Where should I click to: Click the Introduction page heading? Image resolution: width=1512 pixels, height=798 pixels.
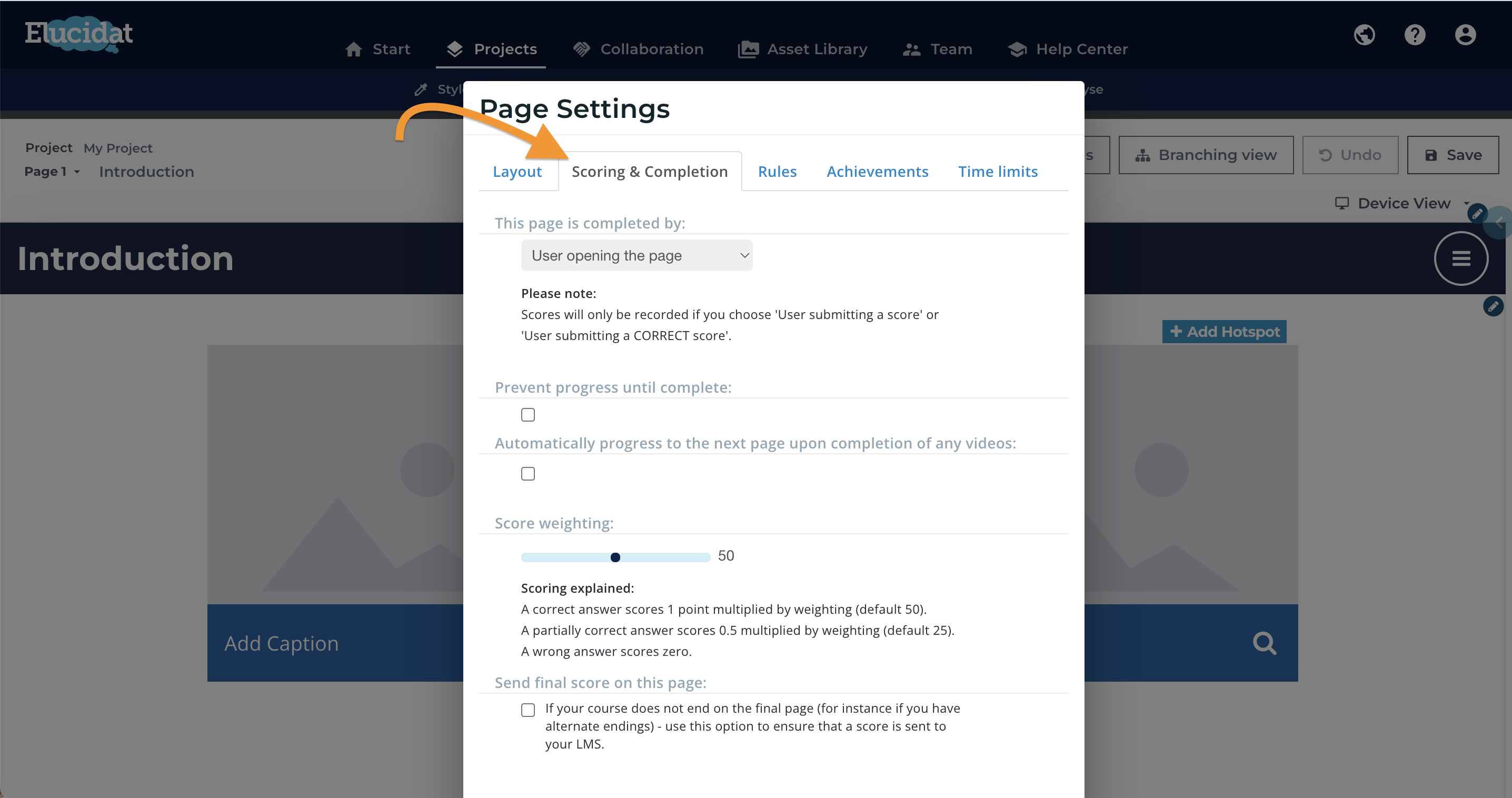pyautogui.click(x=126, y=258)
